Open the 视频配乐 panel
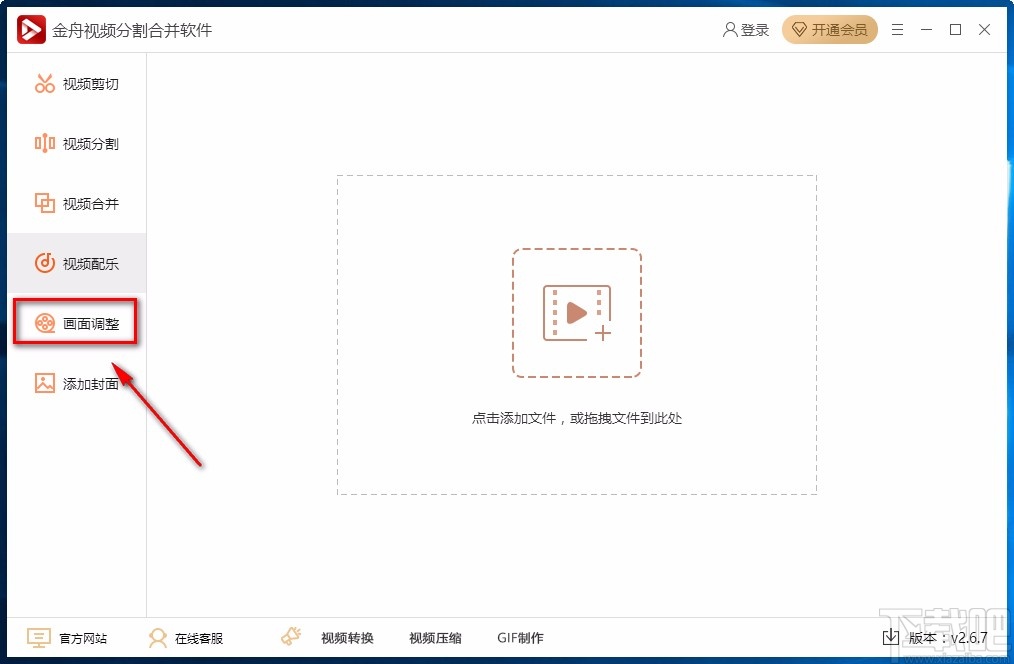Viewport: 1014px width, 664px height. coord(75,263)
